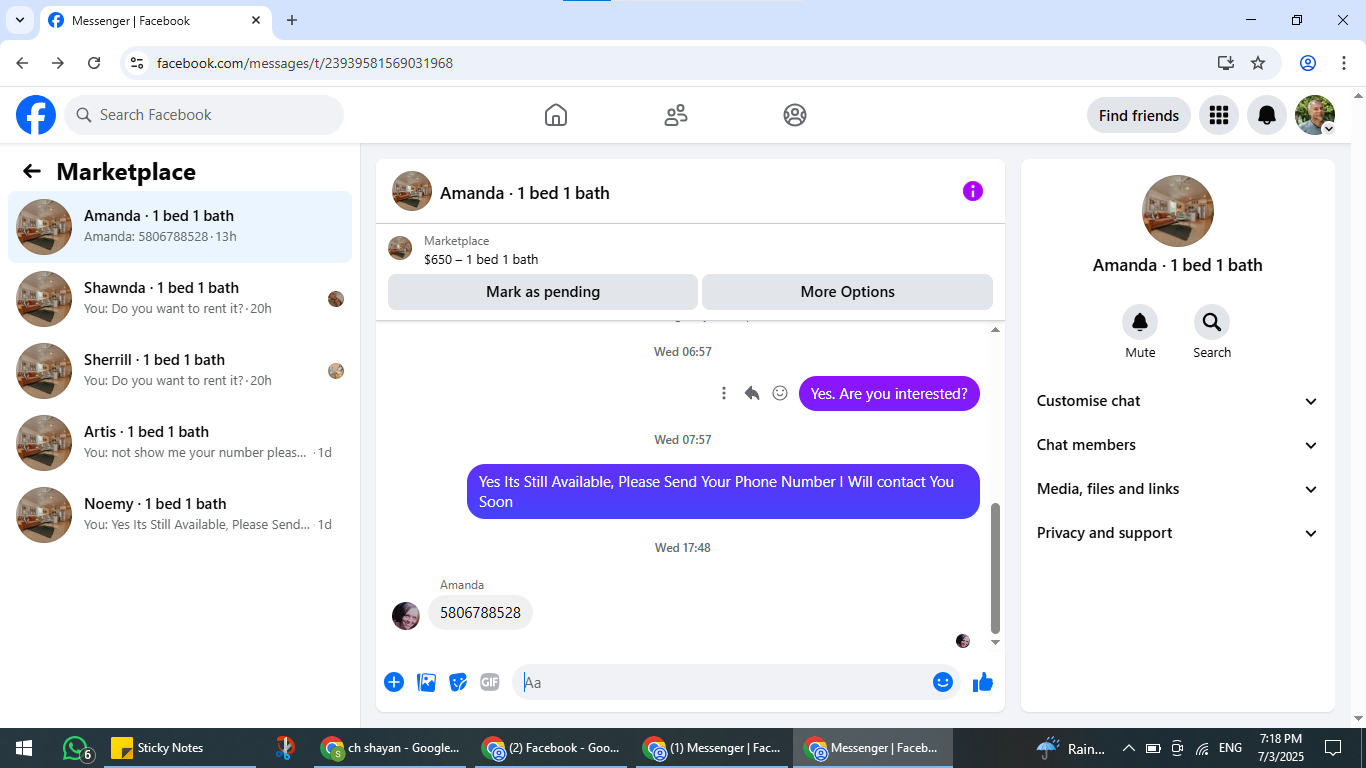Open conversation information purple icon
This screenshot has height=768, width=1366.
(973, 191)
